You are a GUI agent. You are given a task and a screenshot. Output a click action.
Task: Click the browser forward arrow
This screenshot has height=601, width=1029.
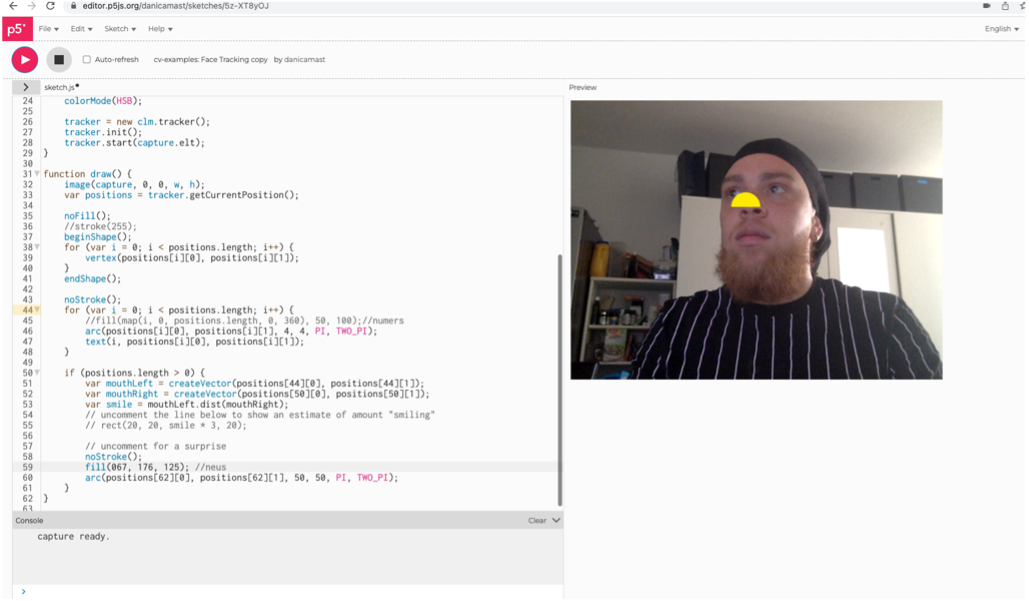point(32,6)
